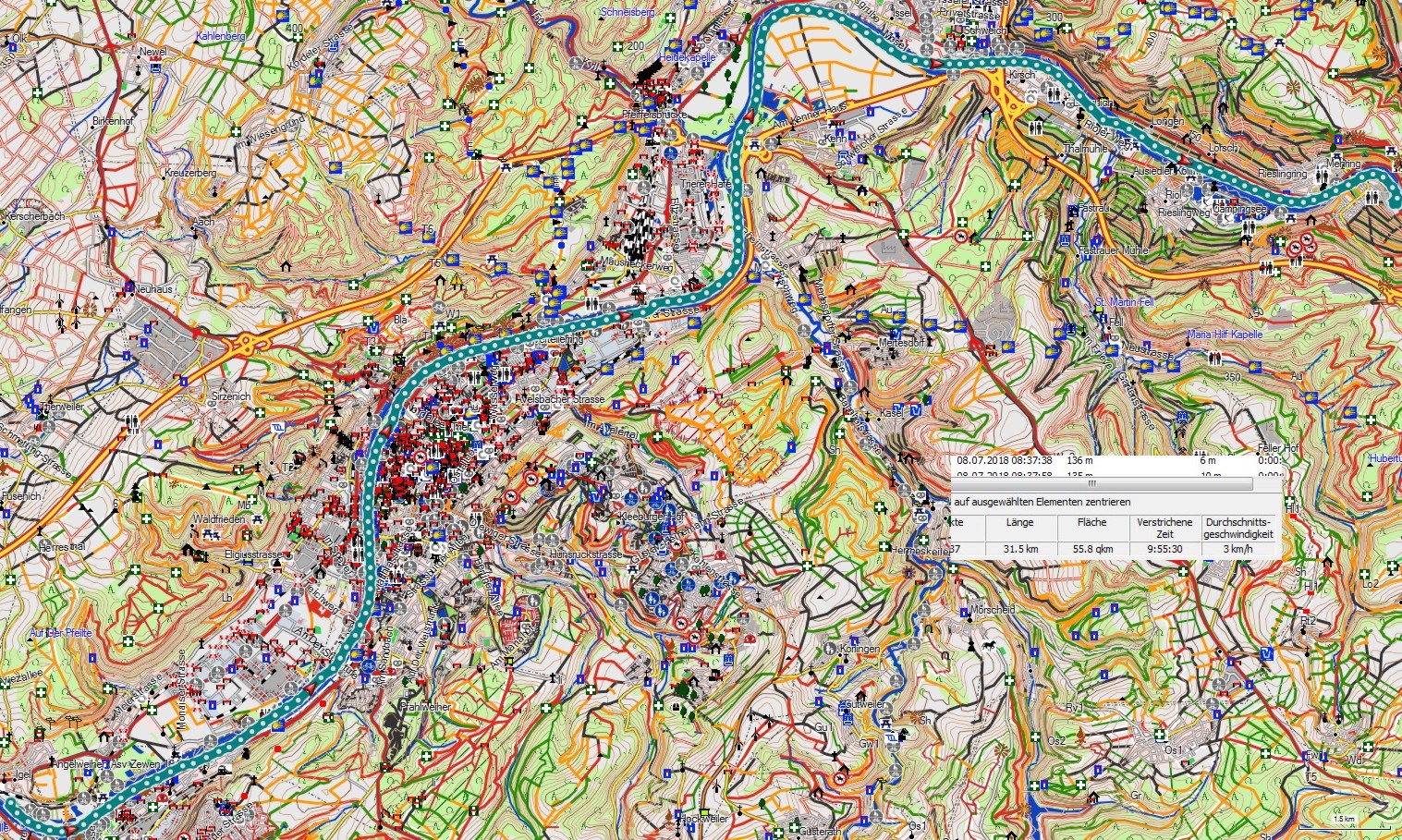Click the T5 waypoint near the scale bar

tap(1311, 777)
